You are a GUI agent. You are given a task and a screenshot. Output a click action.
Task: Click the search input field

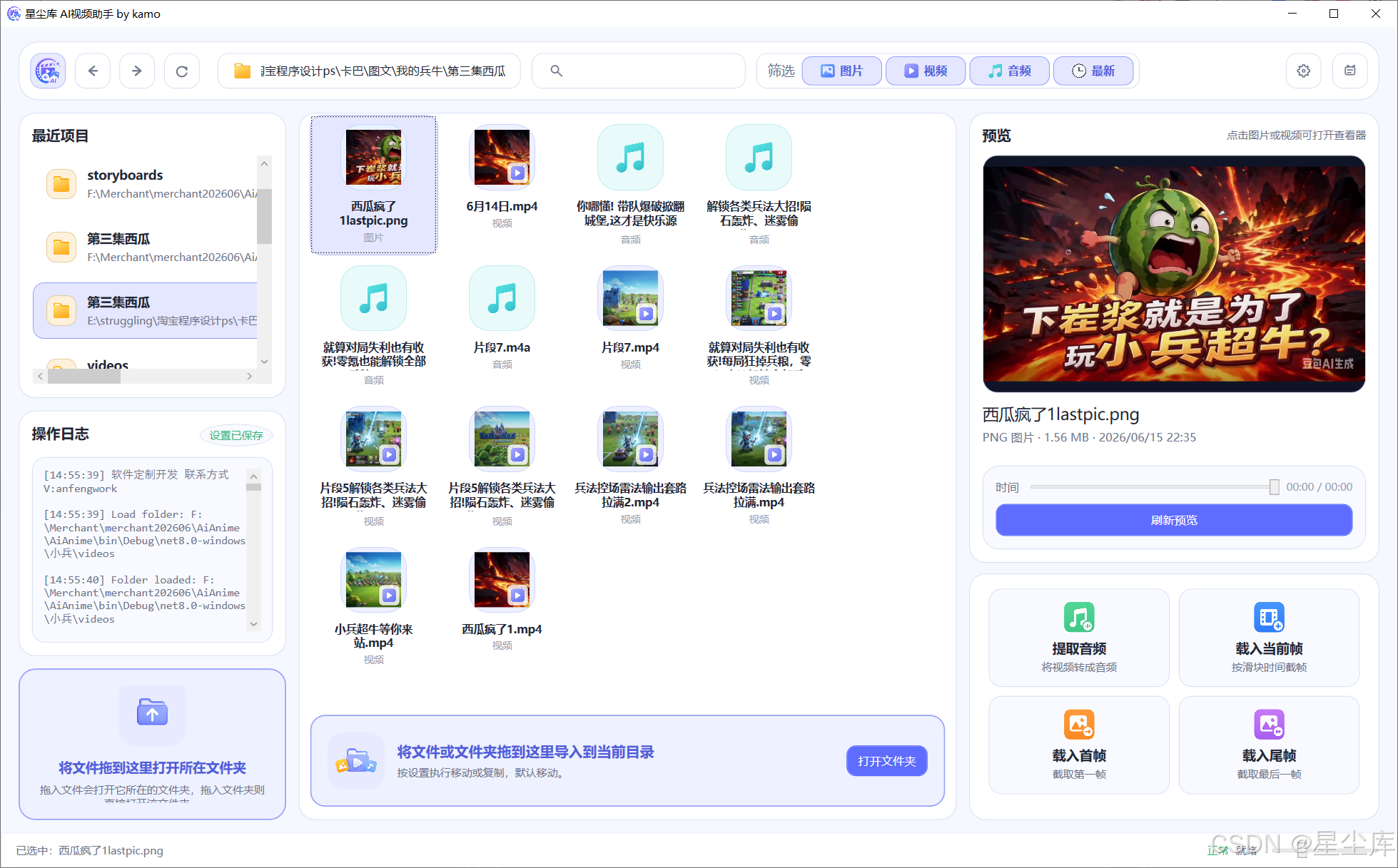coord(639,71)
